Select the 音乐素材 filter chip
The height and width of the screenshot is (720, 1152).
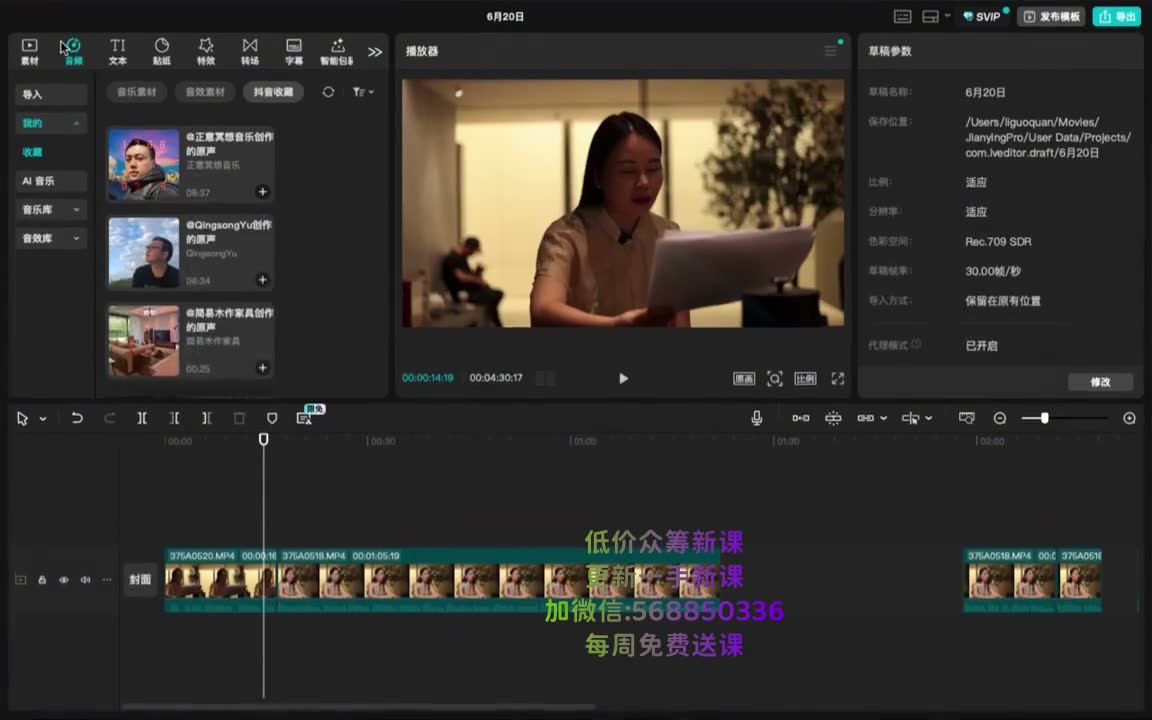pyautogui.click(x=137, y=92)
